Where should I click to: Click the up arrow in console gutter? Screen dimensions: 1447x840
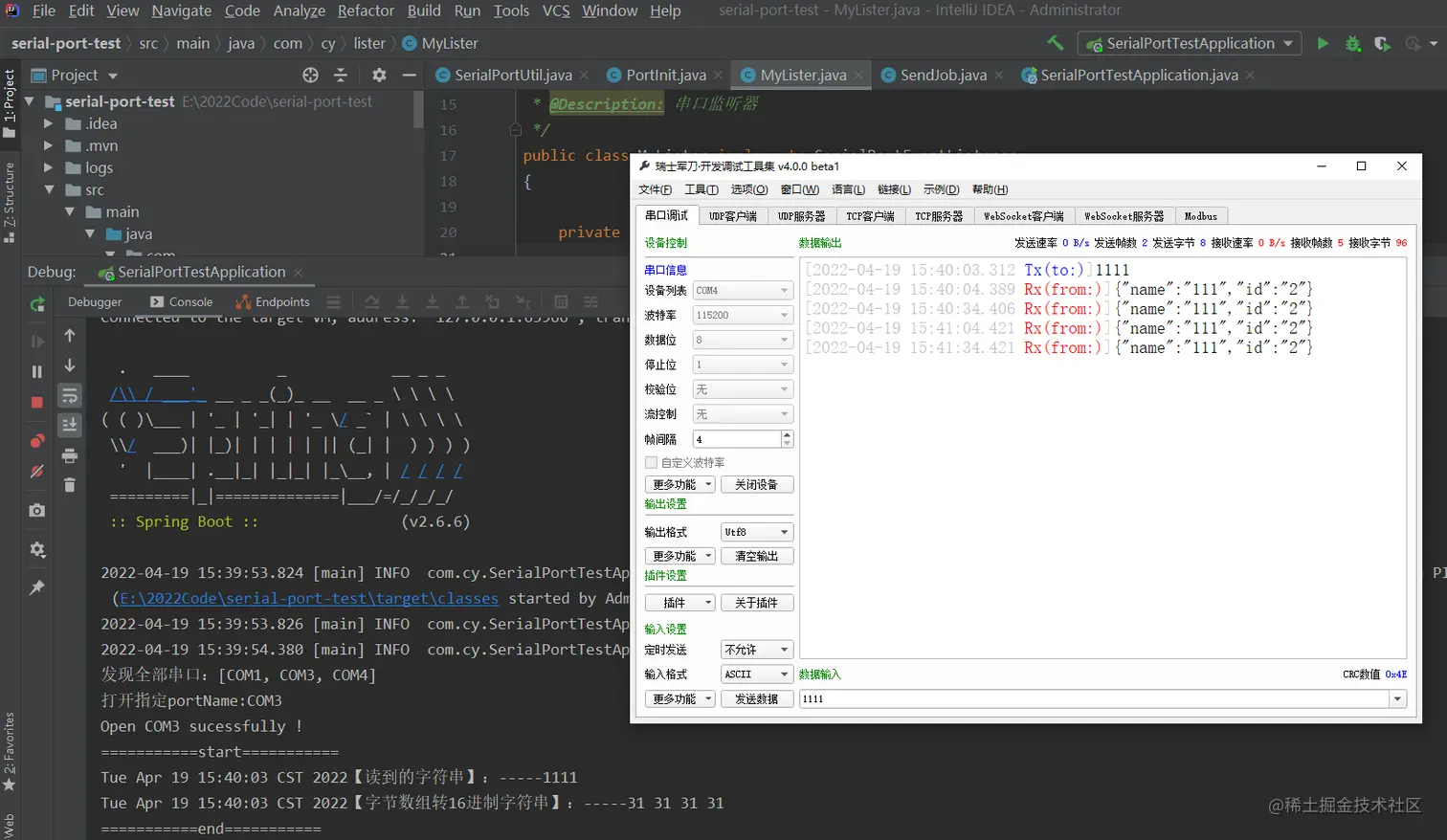coord(70,335)
